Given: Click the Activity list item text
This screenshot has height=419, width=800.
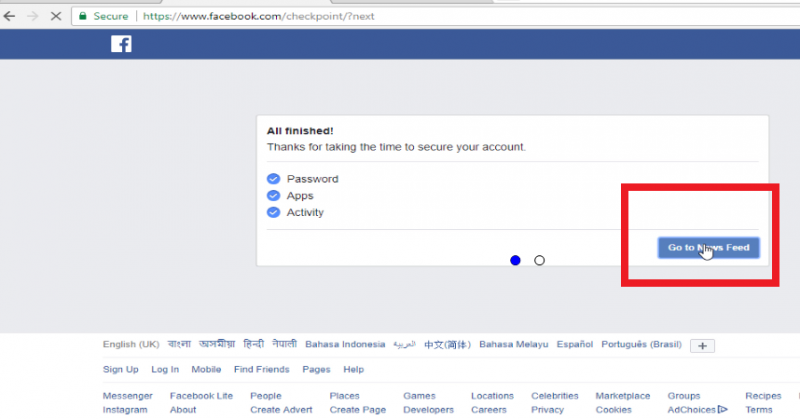Looking at the screenshot, I should pos(305,212).
